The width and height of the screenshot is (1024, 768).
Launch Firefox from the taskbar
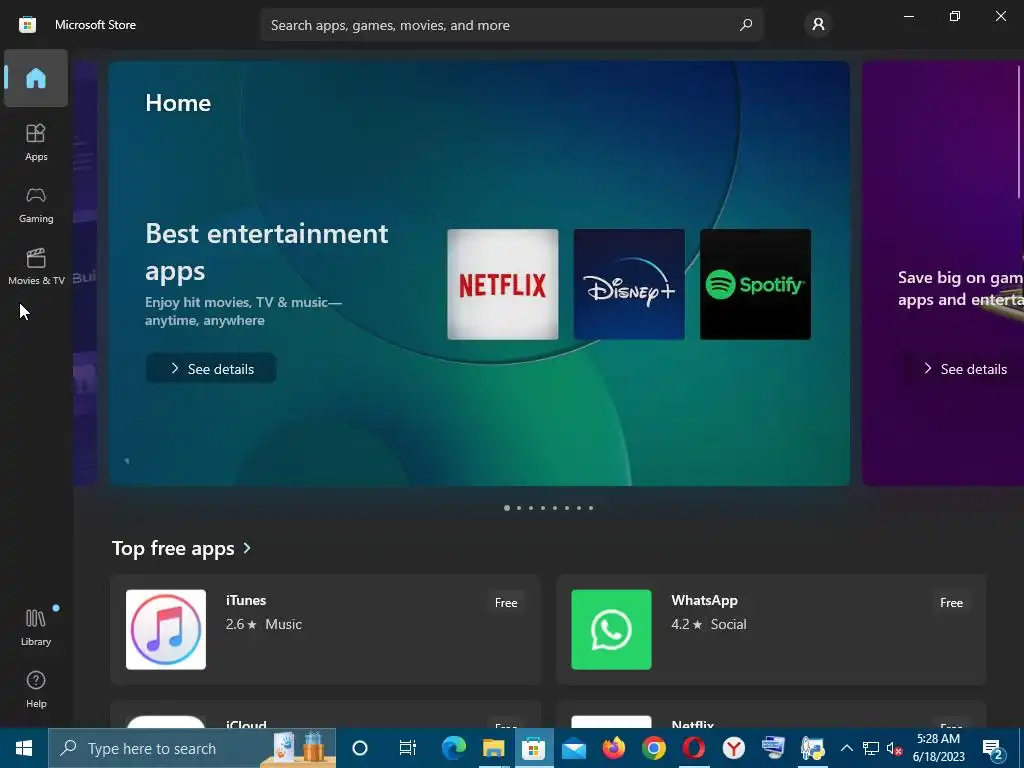614,748
